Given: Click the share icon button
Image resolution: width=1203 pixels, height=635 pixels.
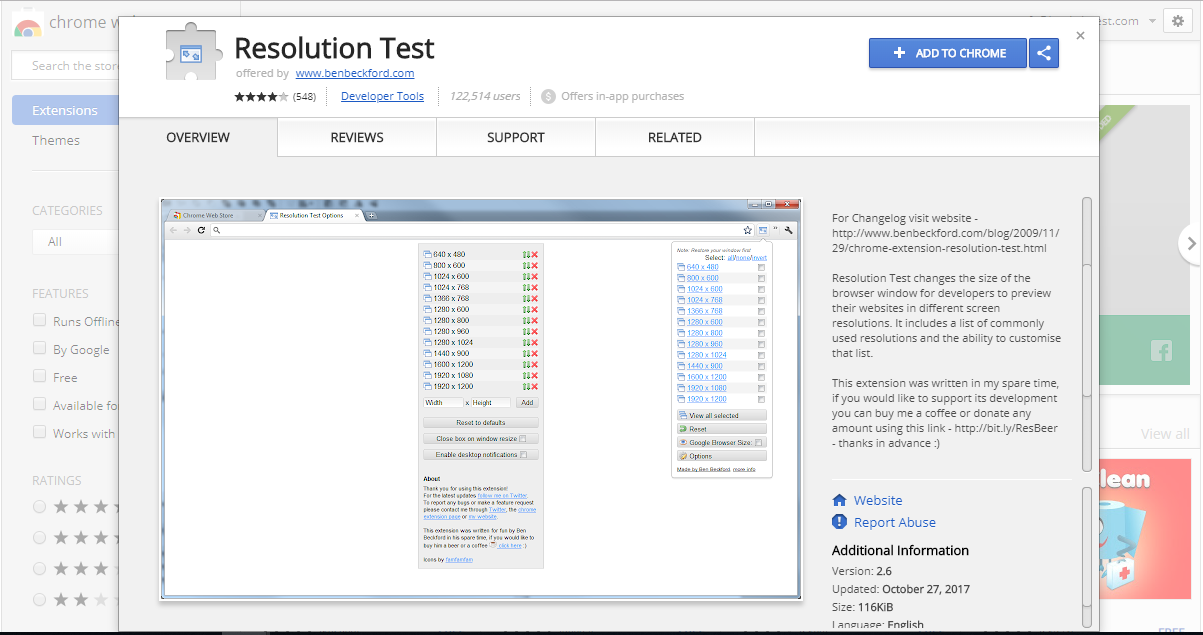Looking at the screenshot, I should coord(1044,53).
